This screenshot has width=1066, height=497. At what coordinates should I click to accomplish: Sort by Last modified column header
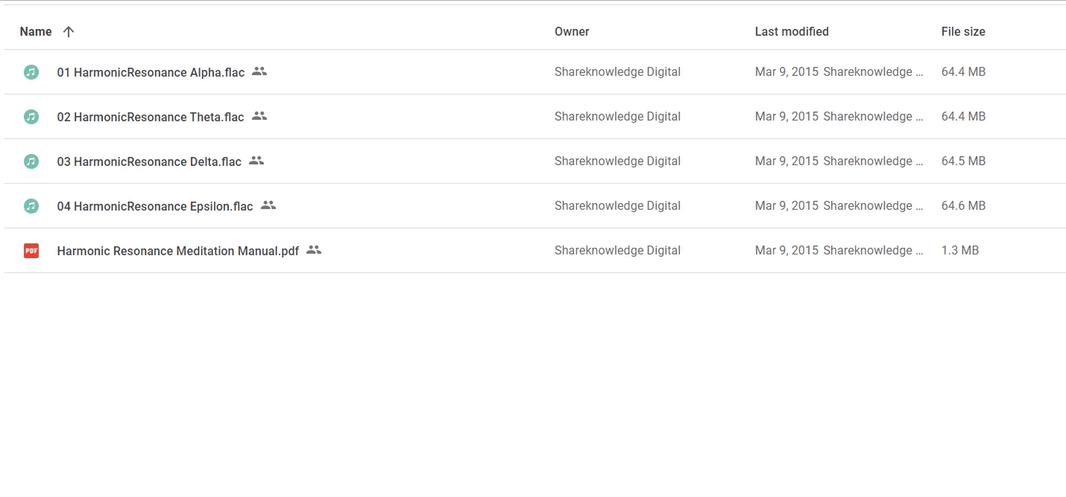791,31
